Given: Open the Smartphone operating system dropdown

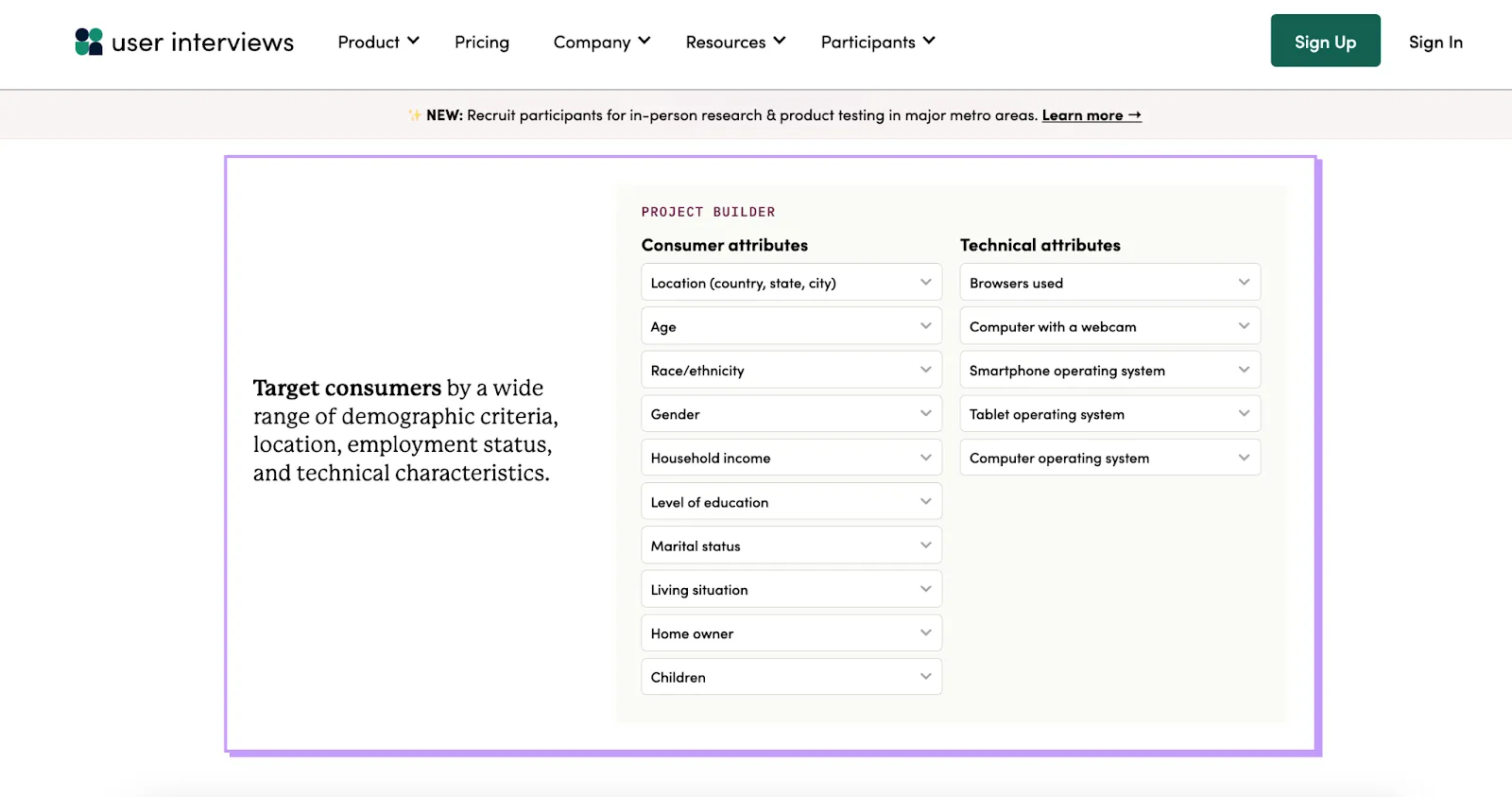Looking at the screenshot, I should coord(1110,371).
